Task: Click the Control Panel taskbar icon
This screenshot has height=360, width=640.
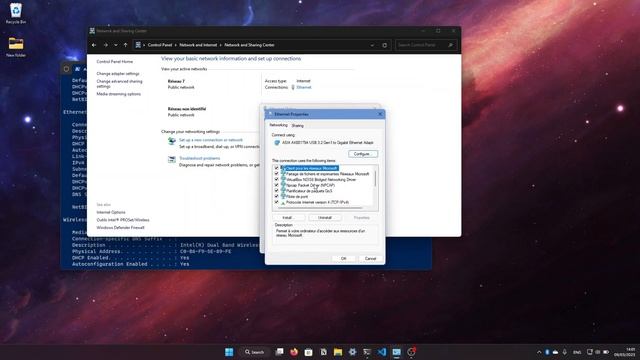Action: click(x=396, y=352)
